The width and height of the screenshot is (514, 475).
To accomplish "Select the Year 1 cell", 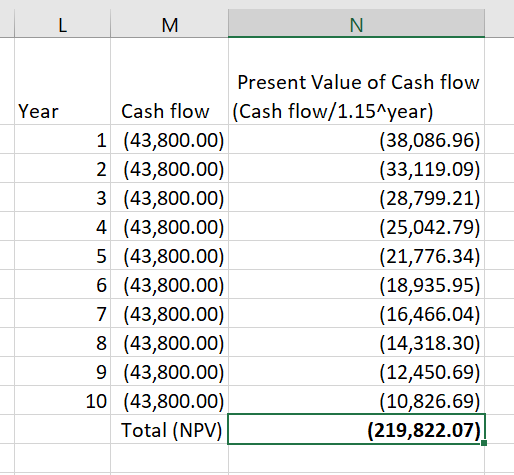I will coord(62,139).
